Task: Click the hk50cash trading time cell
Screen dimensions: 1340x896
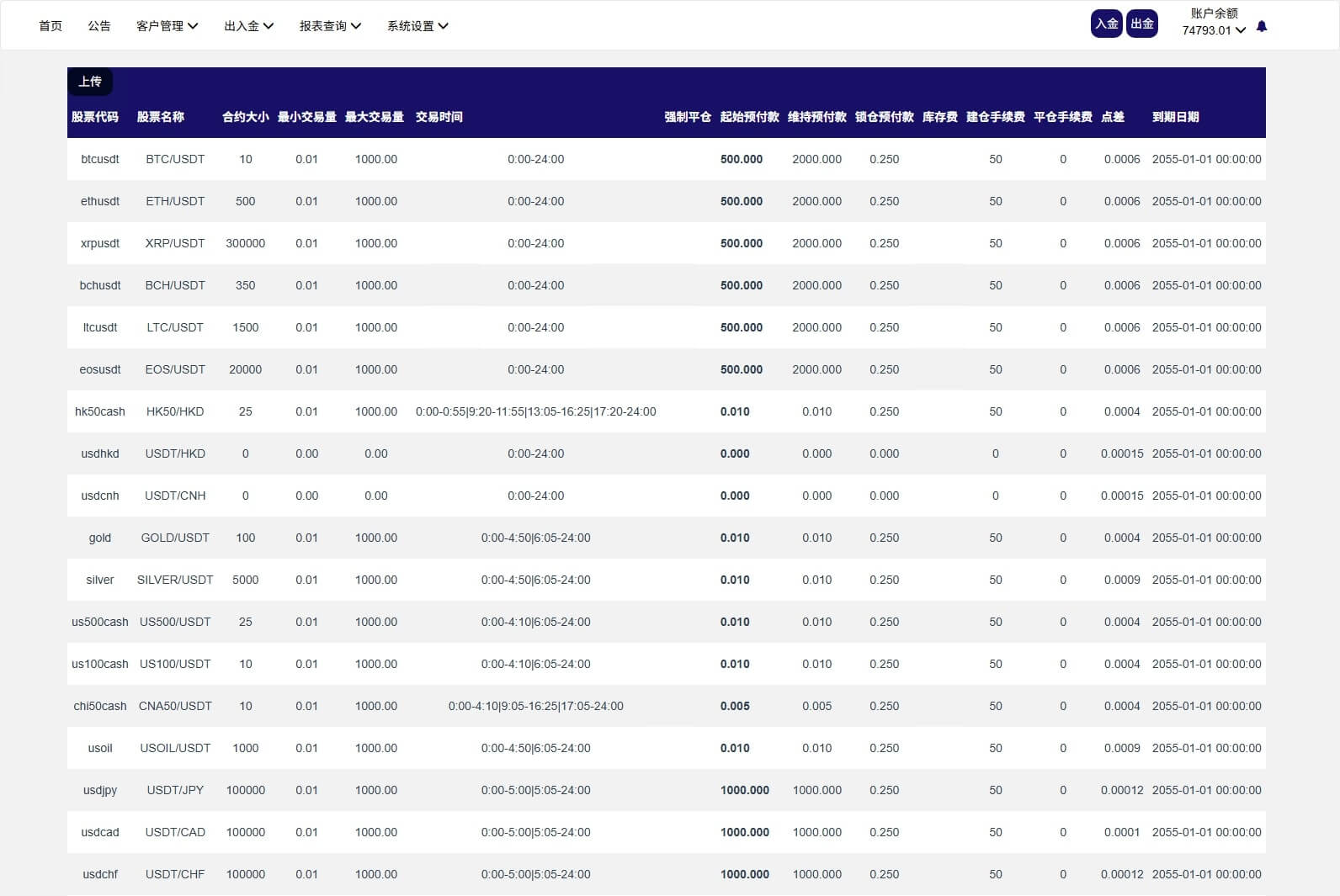Action: point(536,411)
